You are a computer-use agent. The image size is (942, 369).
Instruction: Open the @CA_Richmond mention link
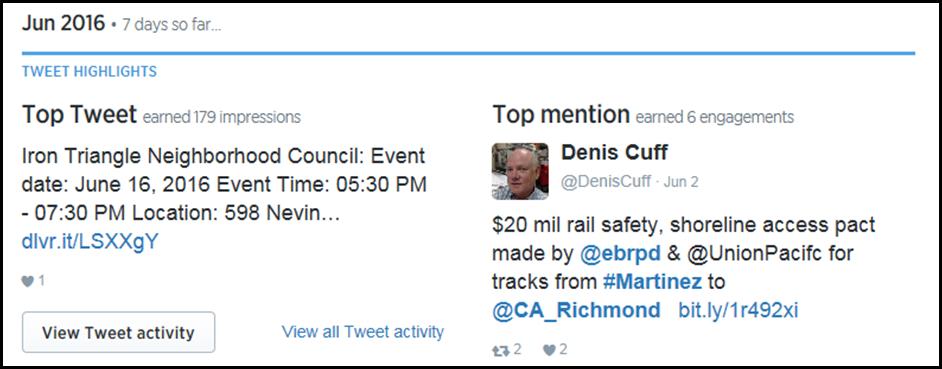576,311
